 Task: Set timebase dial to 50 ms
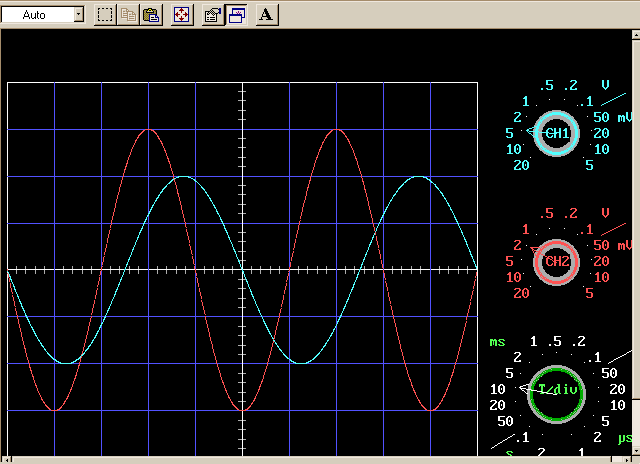(505, 421)
